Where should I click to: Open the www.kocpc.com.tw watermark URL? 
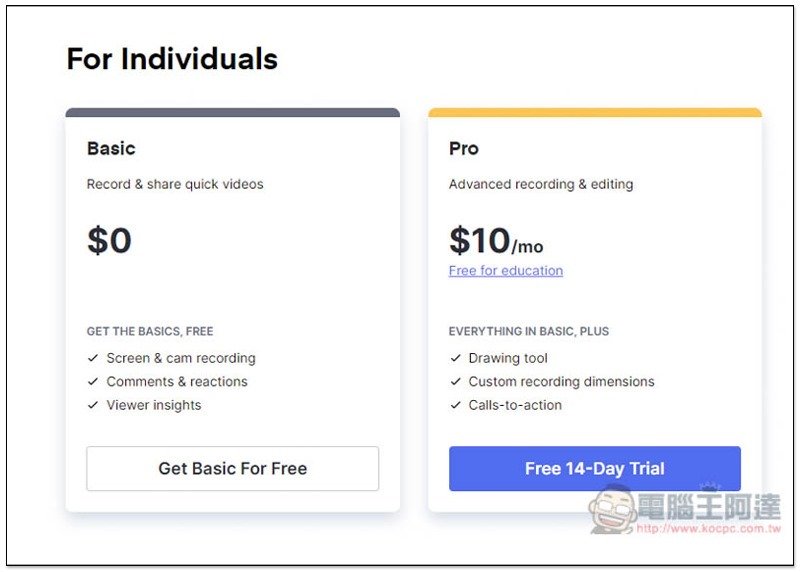(708, 527)
